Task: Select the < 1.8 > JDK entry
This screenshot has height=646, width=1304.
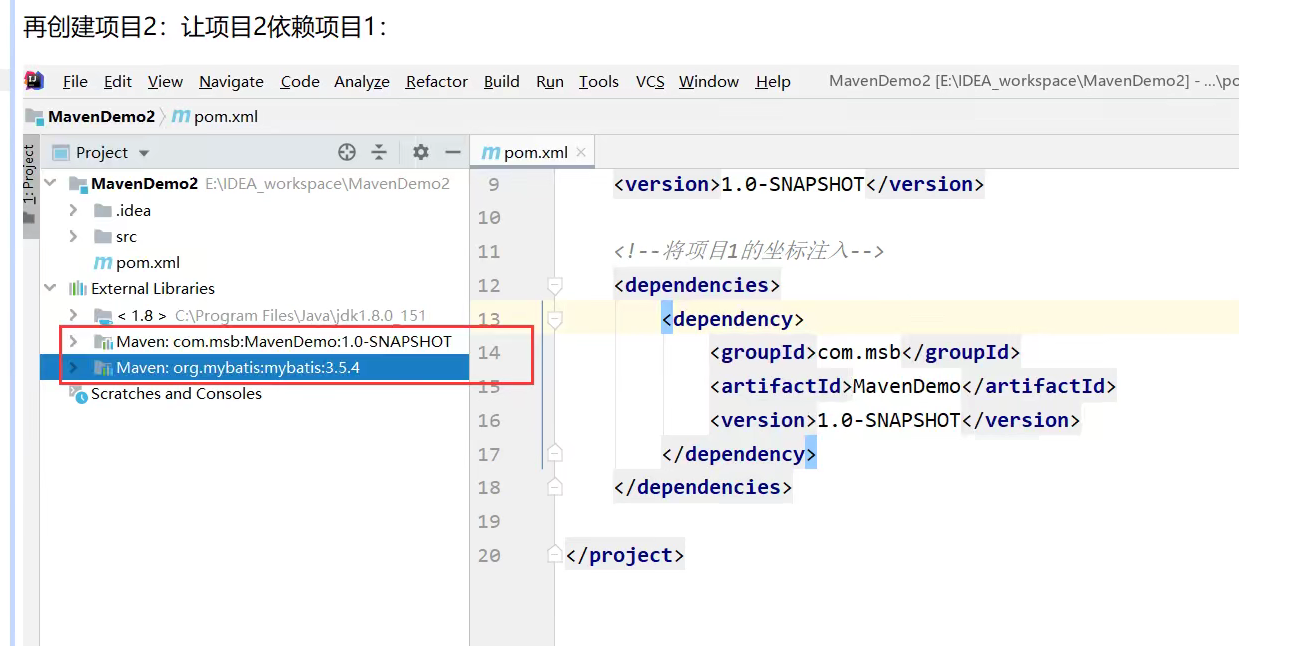Action: [x=141, y=315]
